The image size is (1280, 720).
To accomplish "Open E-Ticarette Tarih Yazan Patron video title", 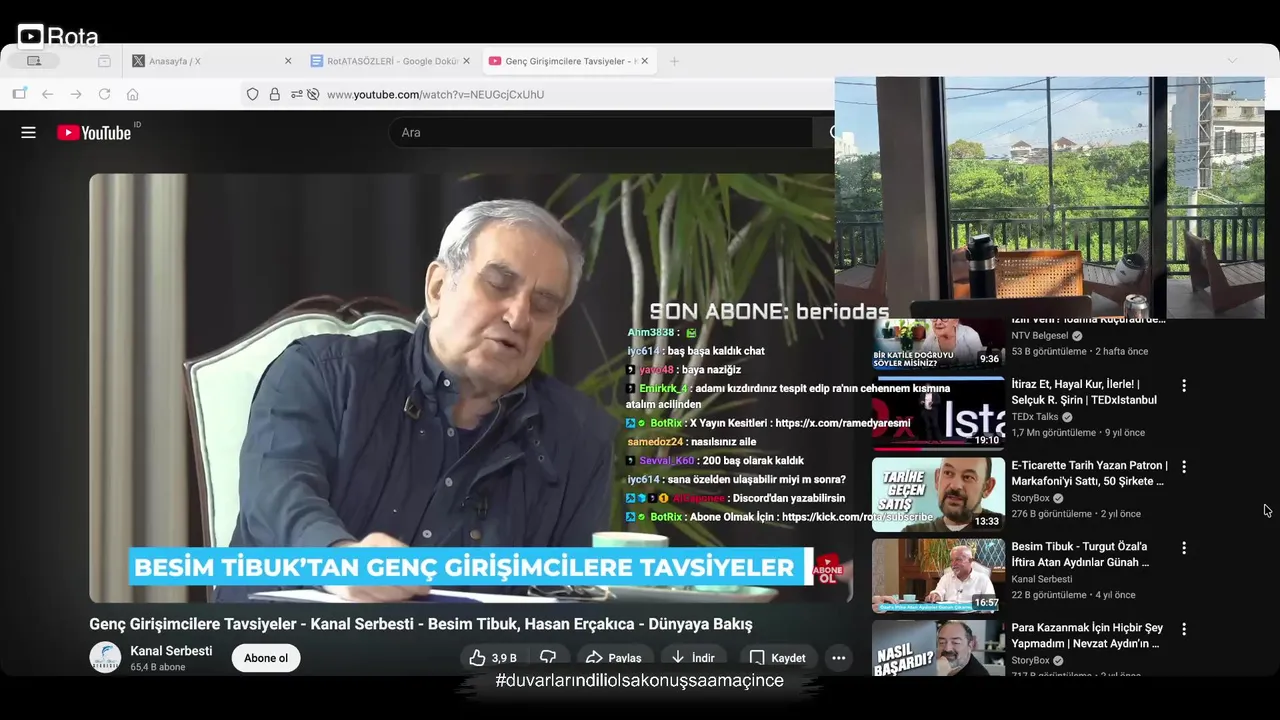I will [1089, 473].
